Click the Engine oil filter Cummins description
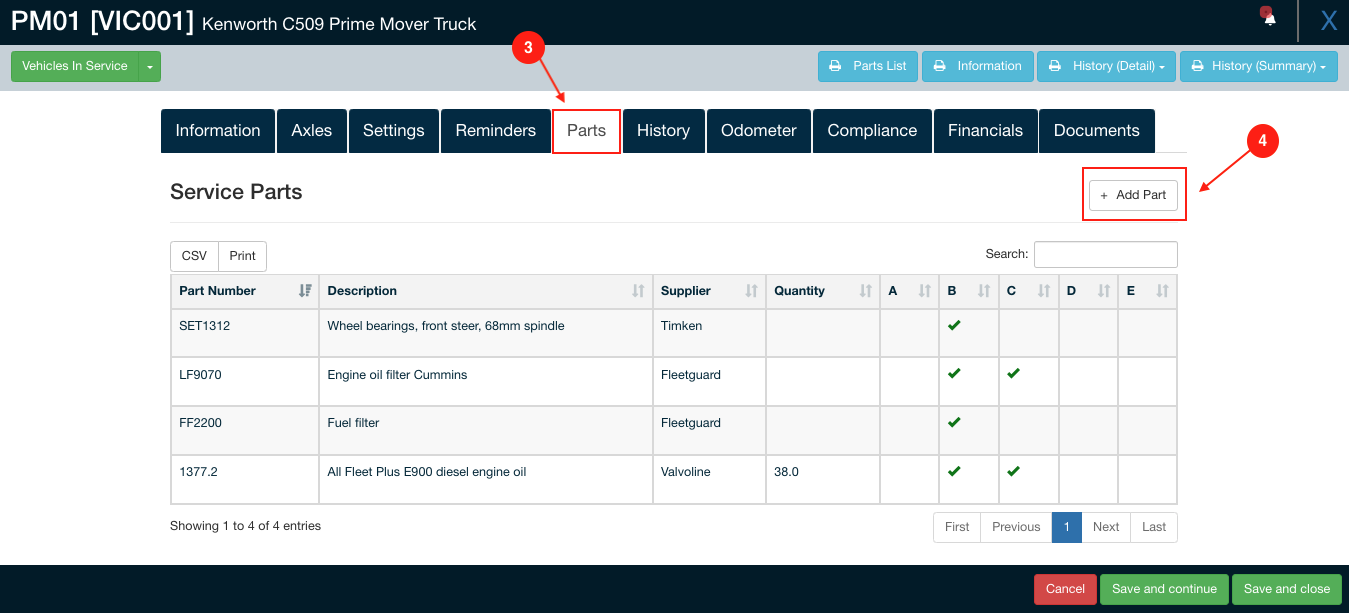 397,375
